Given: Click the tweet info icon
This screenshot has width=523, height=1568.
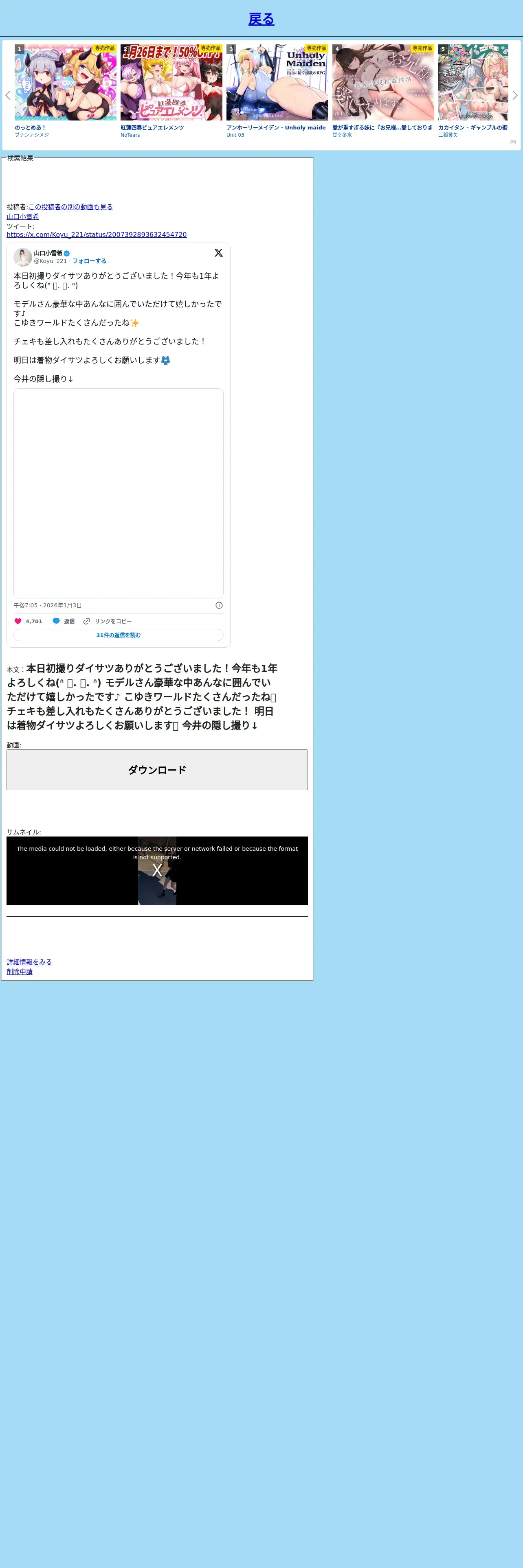Looking at the screenshot, I should pyautogui.click(x=219, y=606).
